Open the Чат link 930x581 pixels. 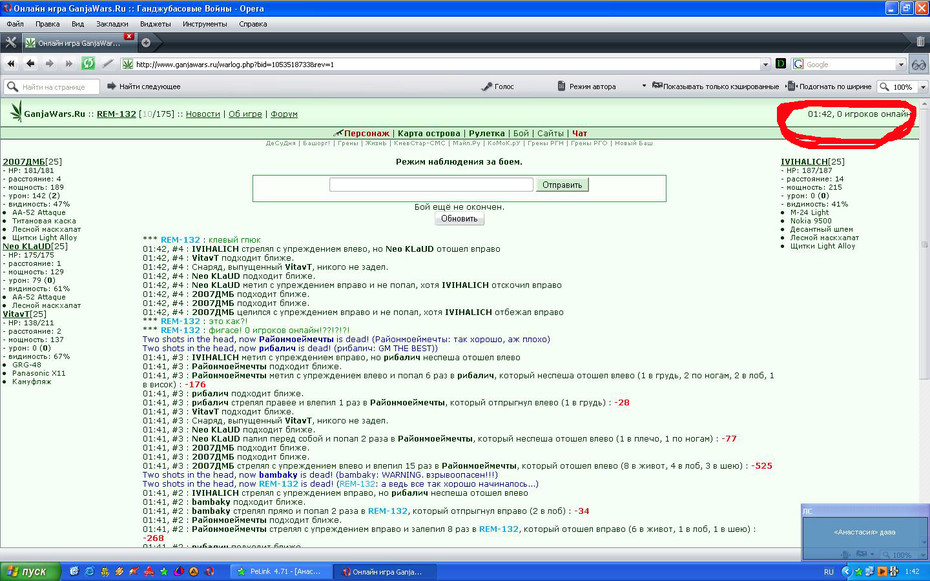[x=579, y=133]
